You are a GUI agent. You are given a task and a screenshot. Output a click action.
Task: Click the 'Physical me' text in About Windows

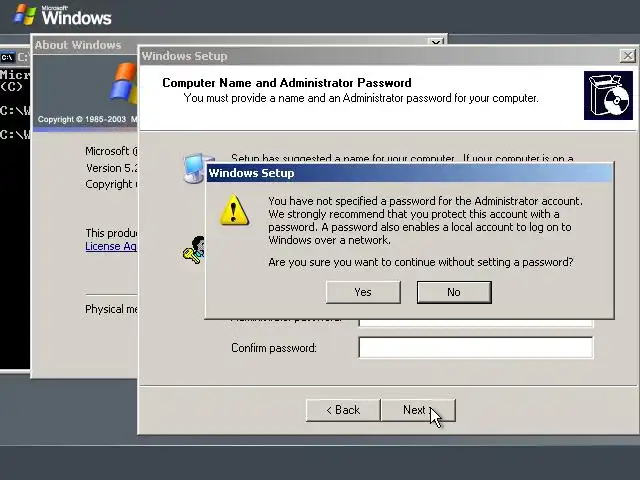coord(111,309)
